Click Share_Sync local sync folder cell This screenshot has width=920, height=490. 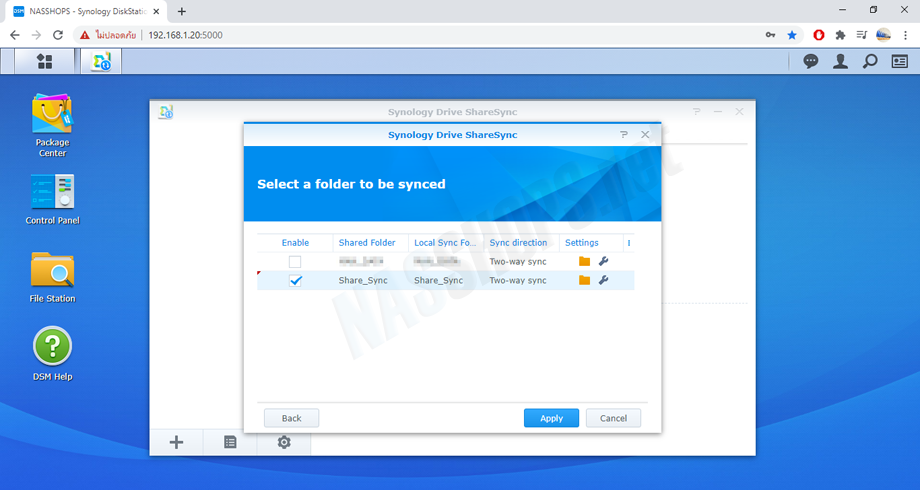tap(438, 281)
